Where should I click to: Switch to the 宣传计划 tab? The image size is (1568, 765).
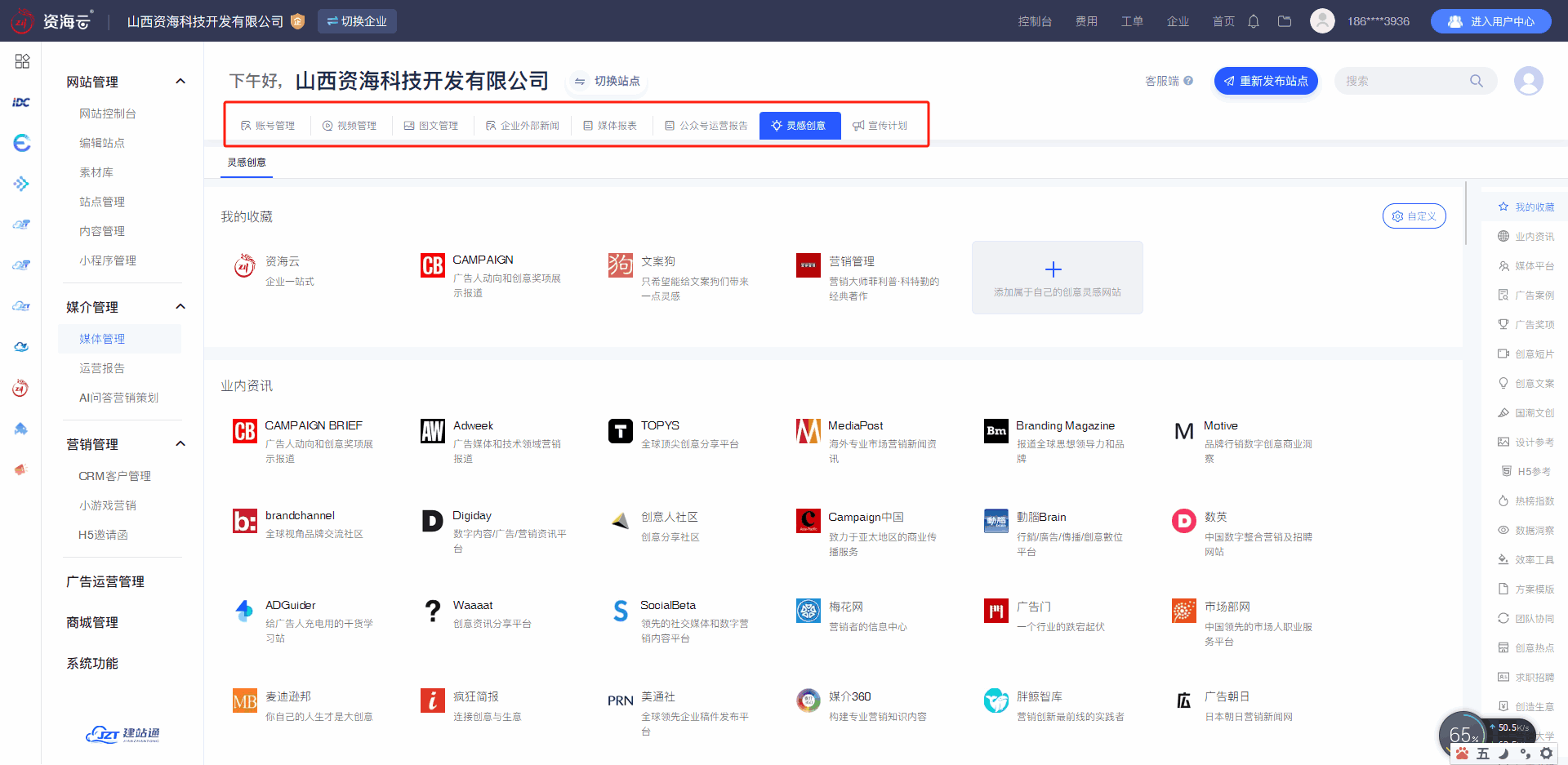coord(880,126)
